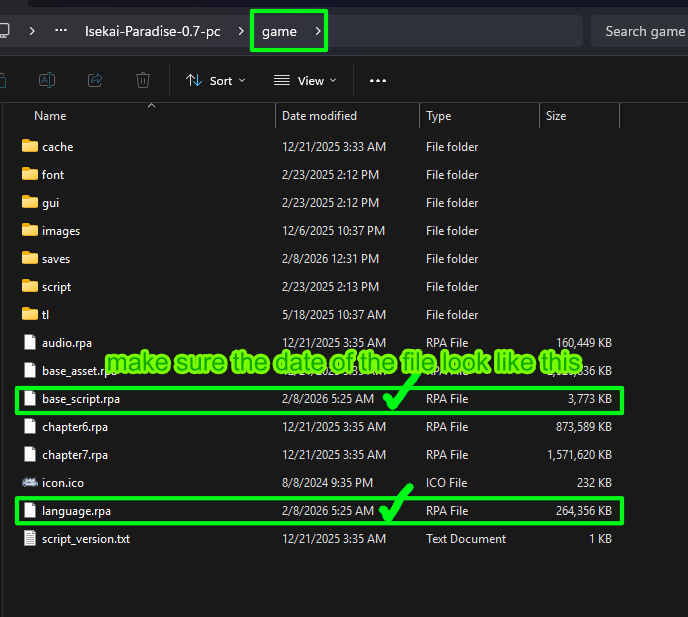Viewport: 688px width, 617px height.
Task: Sort by the Name column header
Action: pos(50,116)
